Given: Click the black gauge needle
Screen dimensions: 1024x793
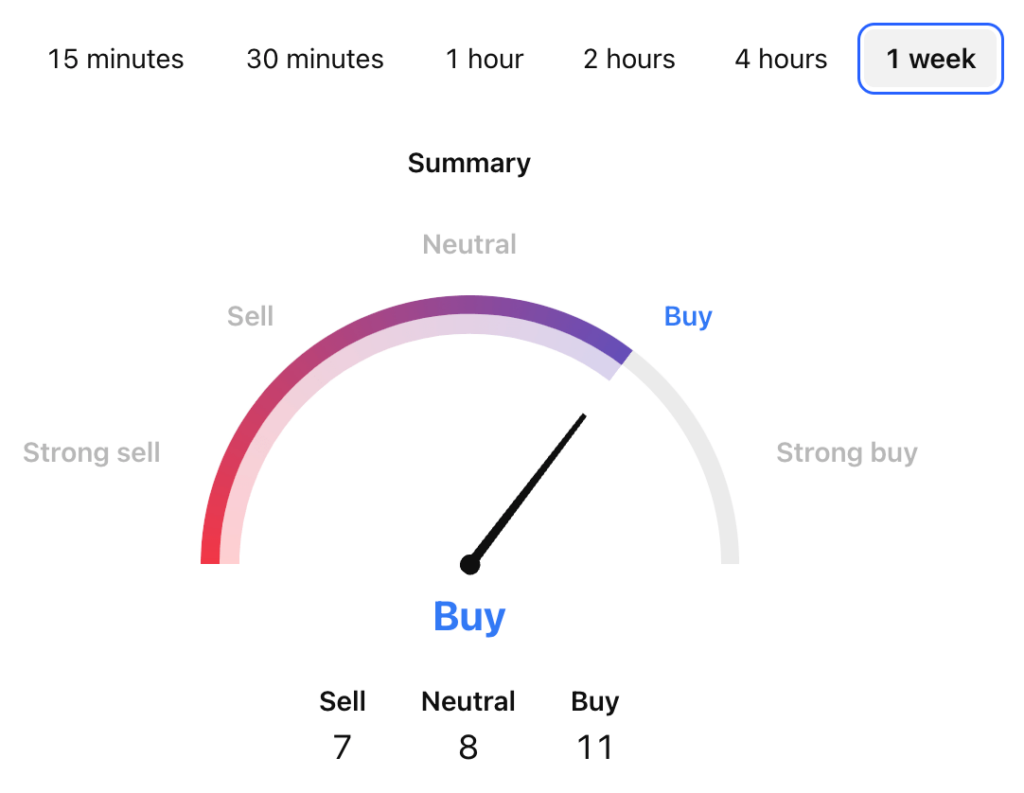Looking at the screenshot, I should 530,487.
